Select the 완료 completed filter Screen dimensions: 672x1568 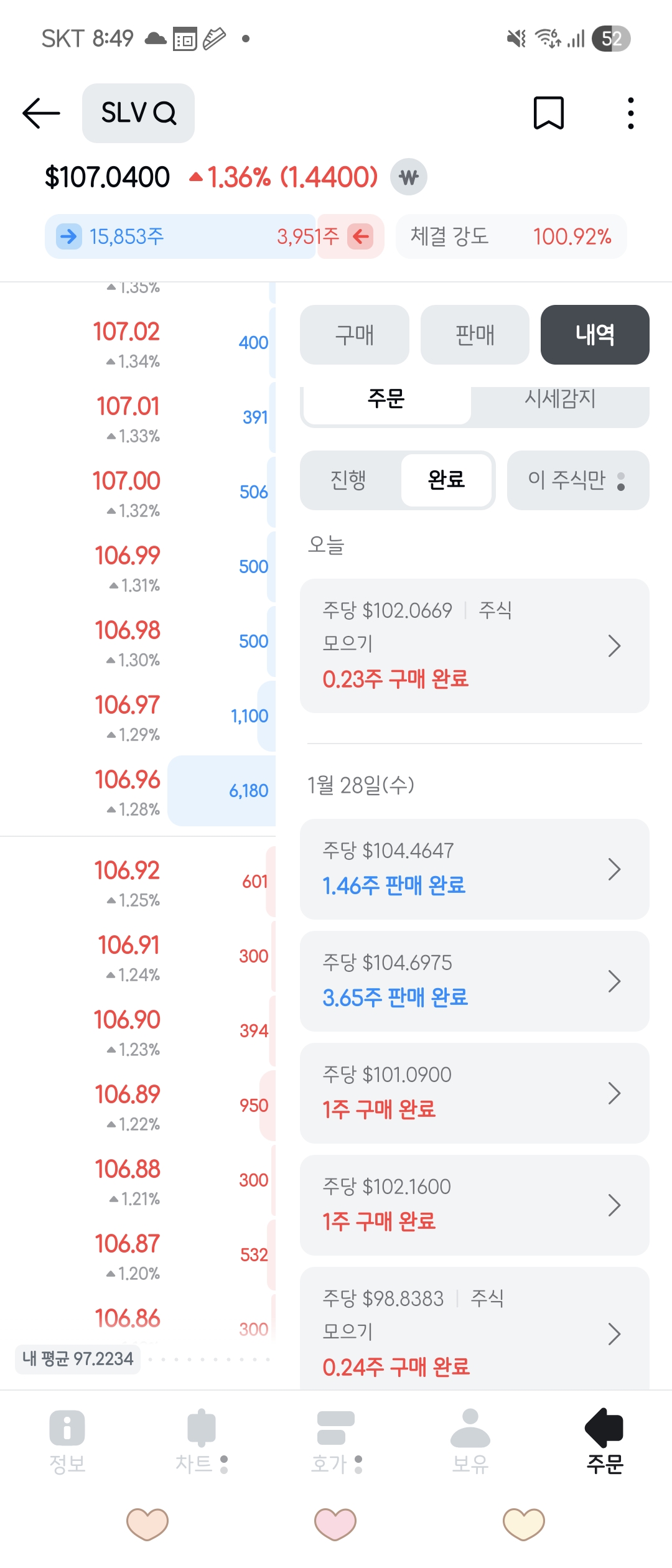(447, 480)
